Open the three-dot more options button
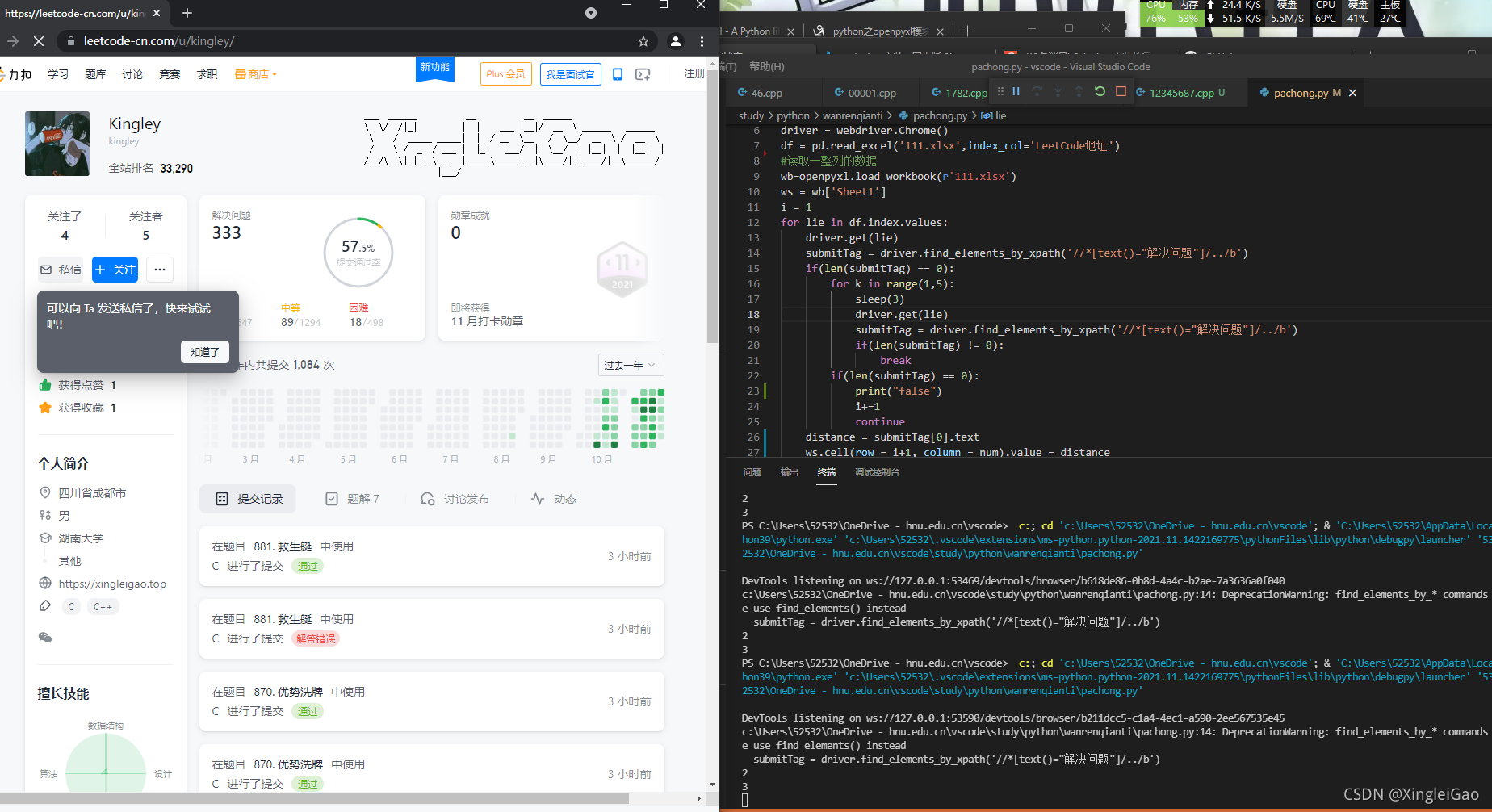The height and width of the screenshot is (812, 1492). (160, 270)
